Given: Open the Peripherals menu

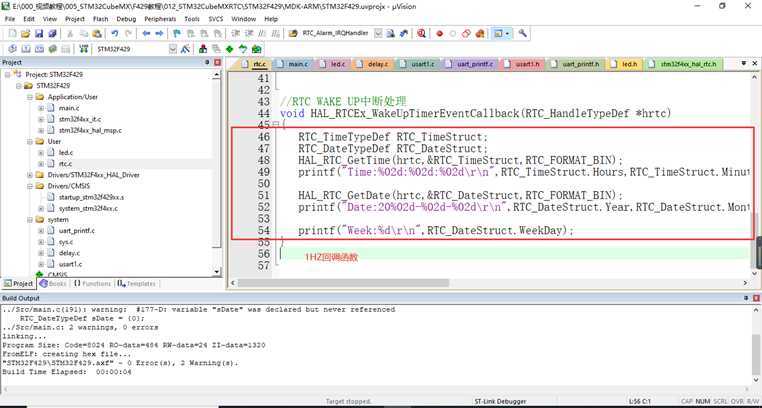Looking at the screenshot, I should (x=160, y=19).
